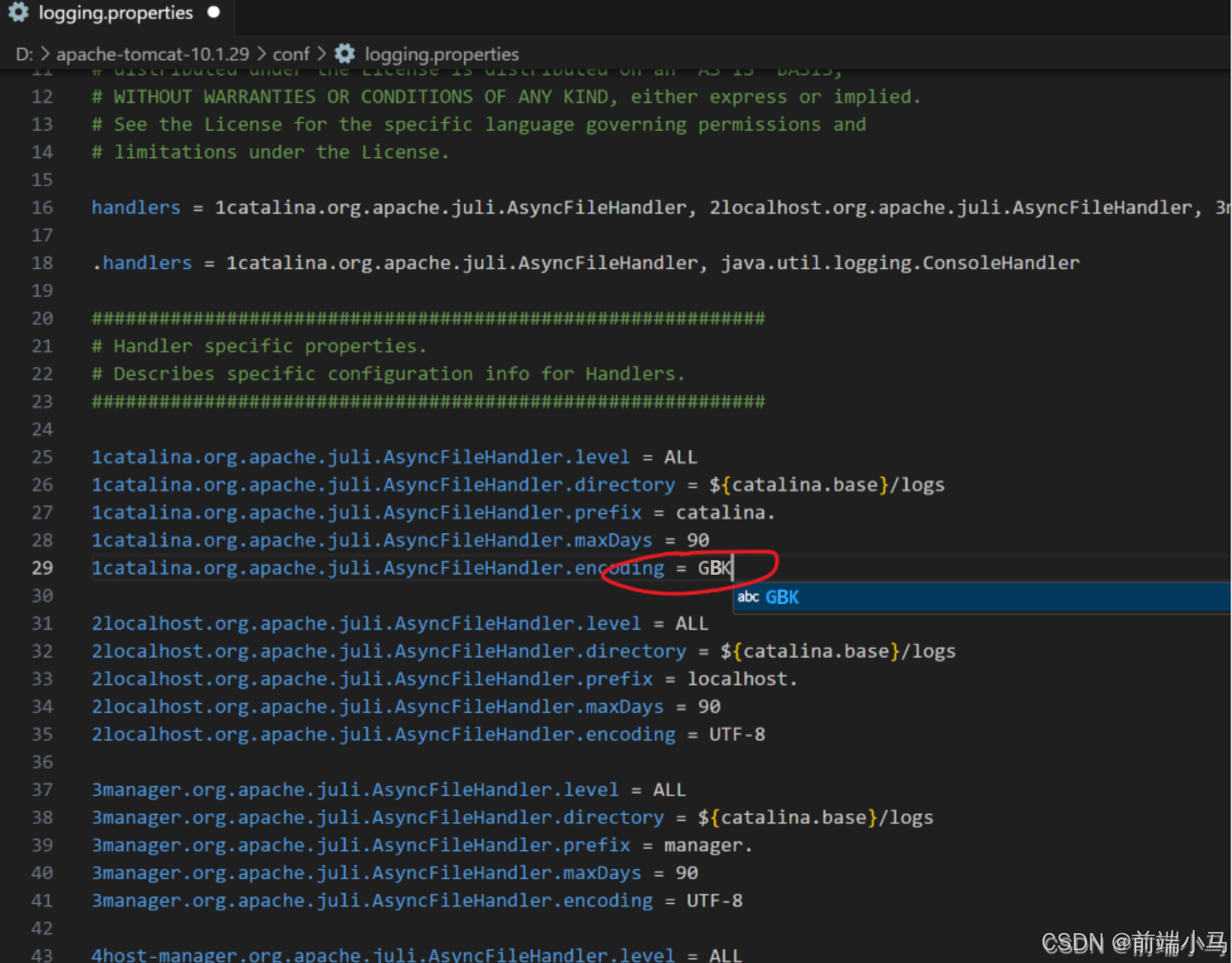Accept the GBK autocomplete suggestion
Screen dimensions: 1232x963
click(x=782, y=597)
